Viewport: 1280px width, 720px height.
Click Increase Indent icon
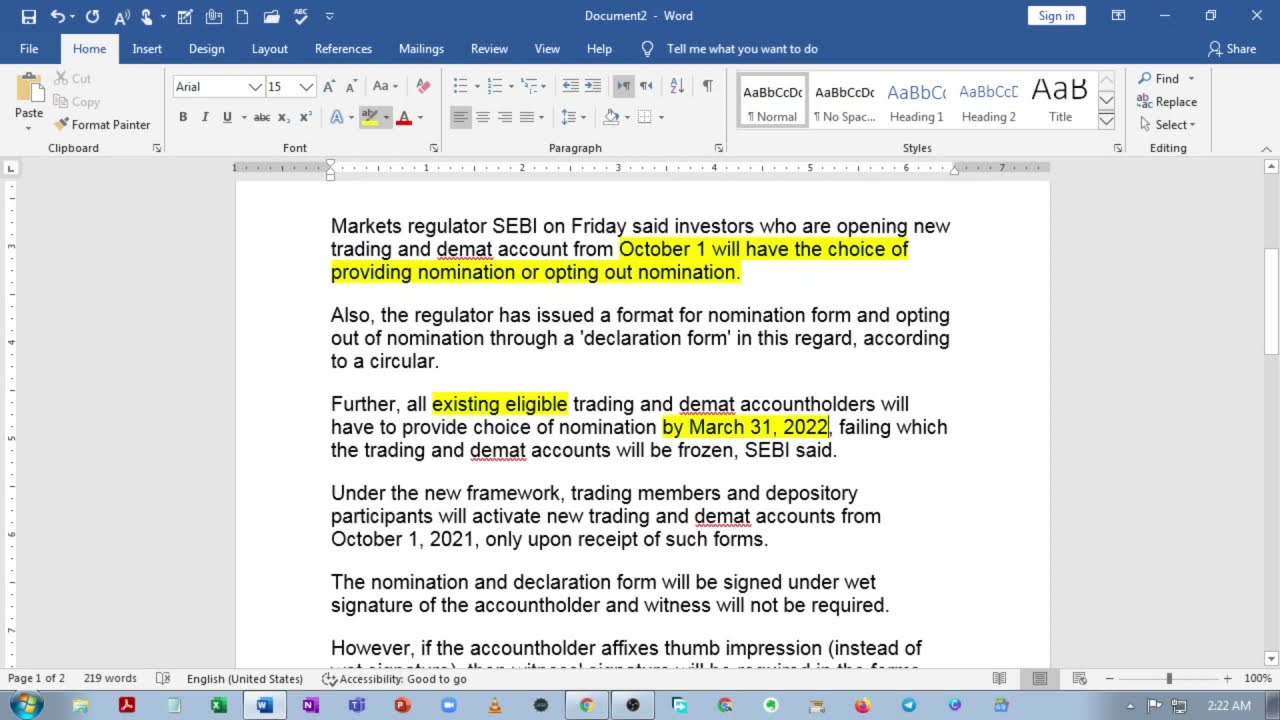pyautogui.click(x=593, y=86)
